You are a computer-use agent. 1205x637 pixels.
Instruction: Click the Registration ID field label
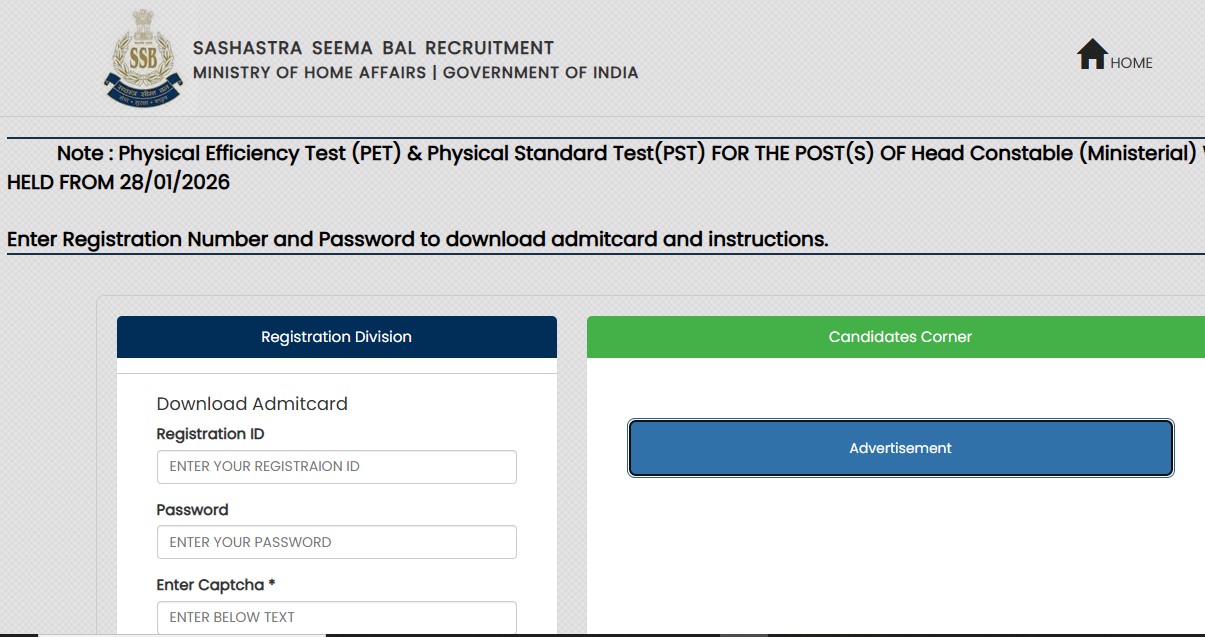point(209,433)
